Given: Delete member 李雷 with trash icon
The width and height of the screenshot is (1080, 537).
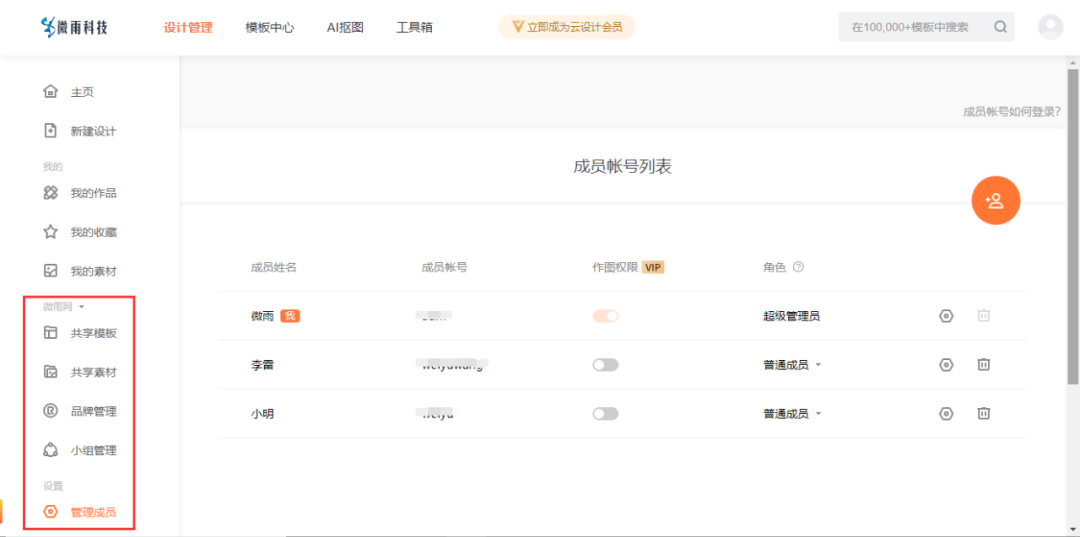Looking at the screenshot, I should click(983, 365).
